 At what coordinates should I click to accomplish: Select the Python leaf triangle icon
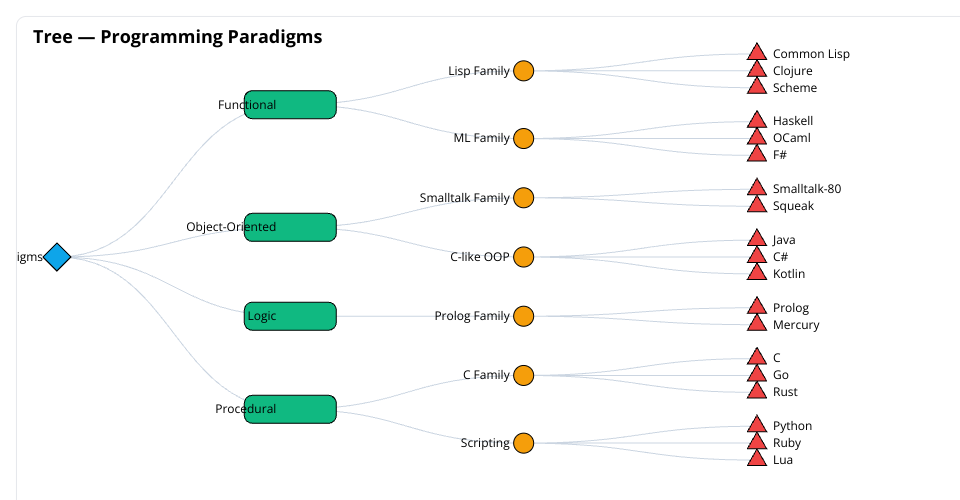tap(757, 427)
